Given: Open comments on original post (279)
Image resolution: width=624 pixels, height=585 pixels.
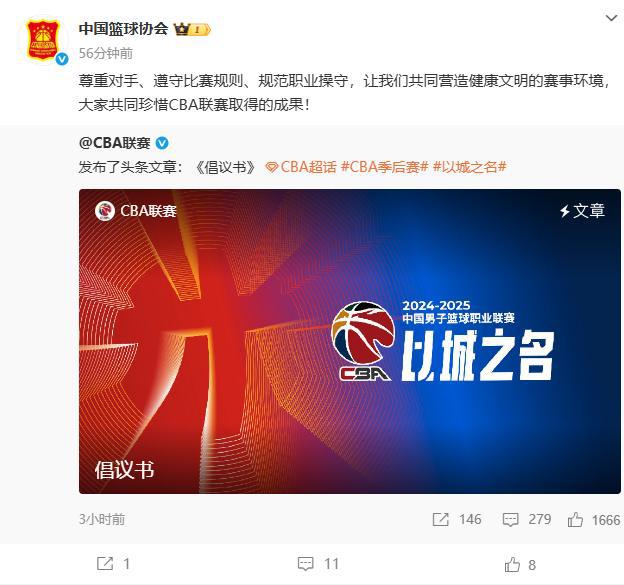Looking at the screenshot, I should (x=527, y=519).
